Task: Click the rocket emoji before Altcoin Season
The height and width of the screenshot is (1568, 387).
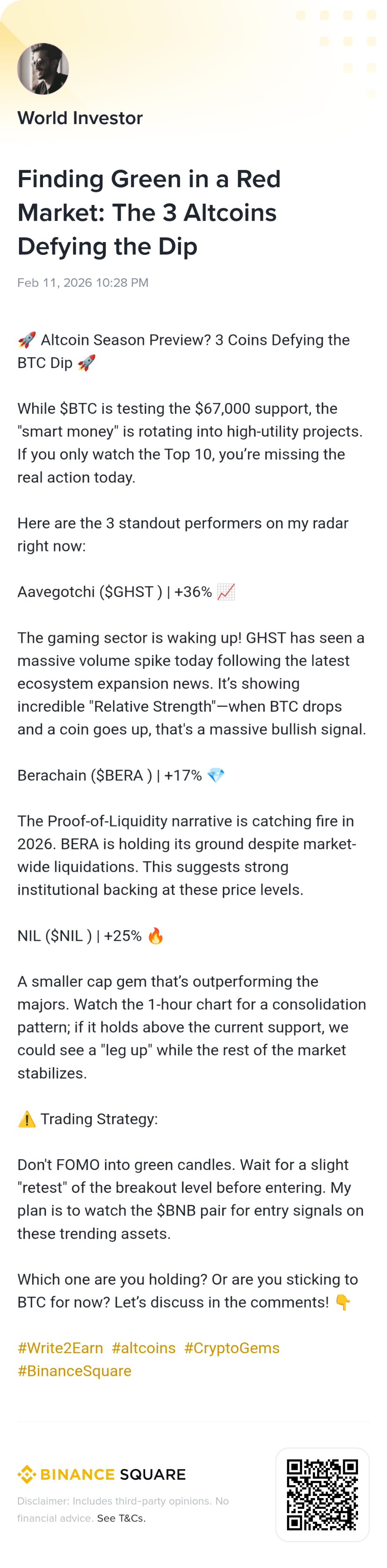Action: point(27,340)
